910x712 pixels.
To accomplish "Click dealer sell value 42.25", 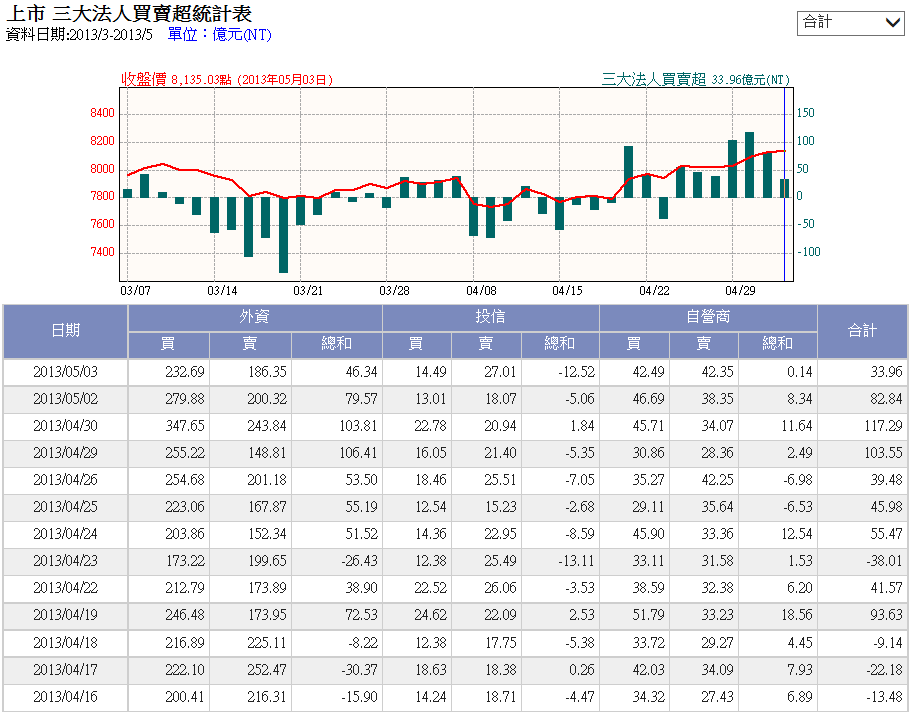I will click(x=717, y=480).
